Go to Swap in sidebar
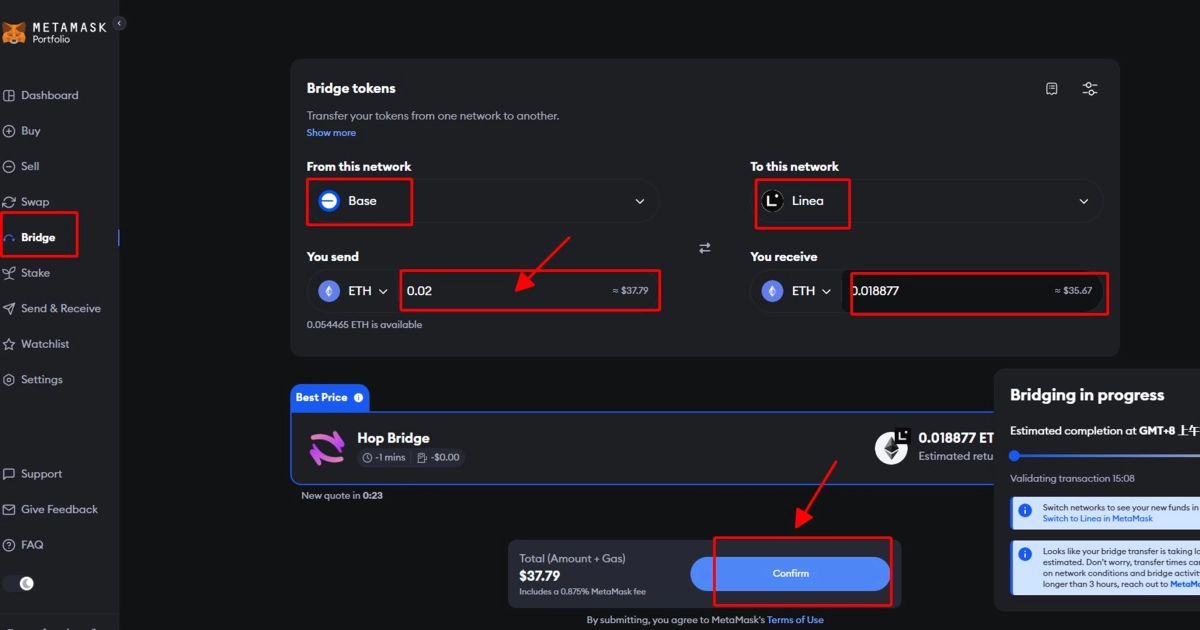1200x630 pixels. [35, 202]
